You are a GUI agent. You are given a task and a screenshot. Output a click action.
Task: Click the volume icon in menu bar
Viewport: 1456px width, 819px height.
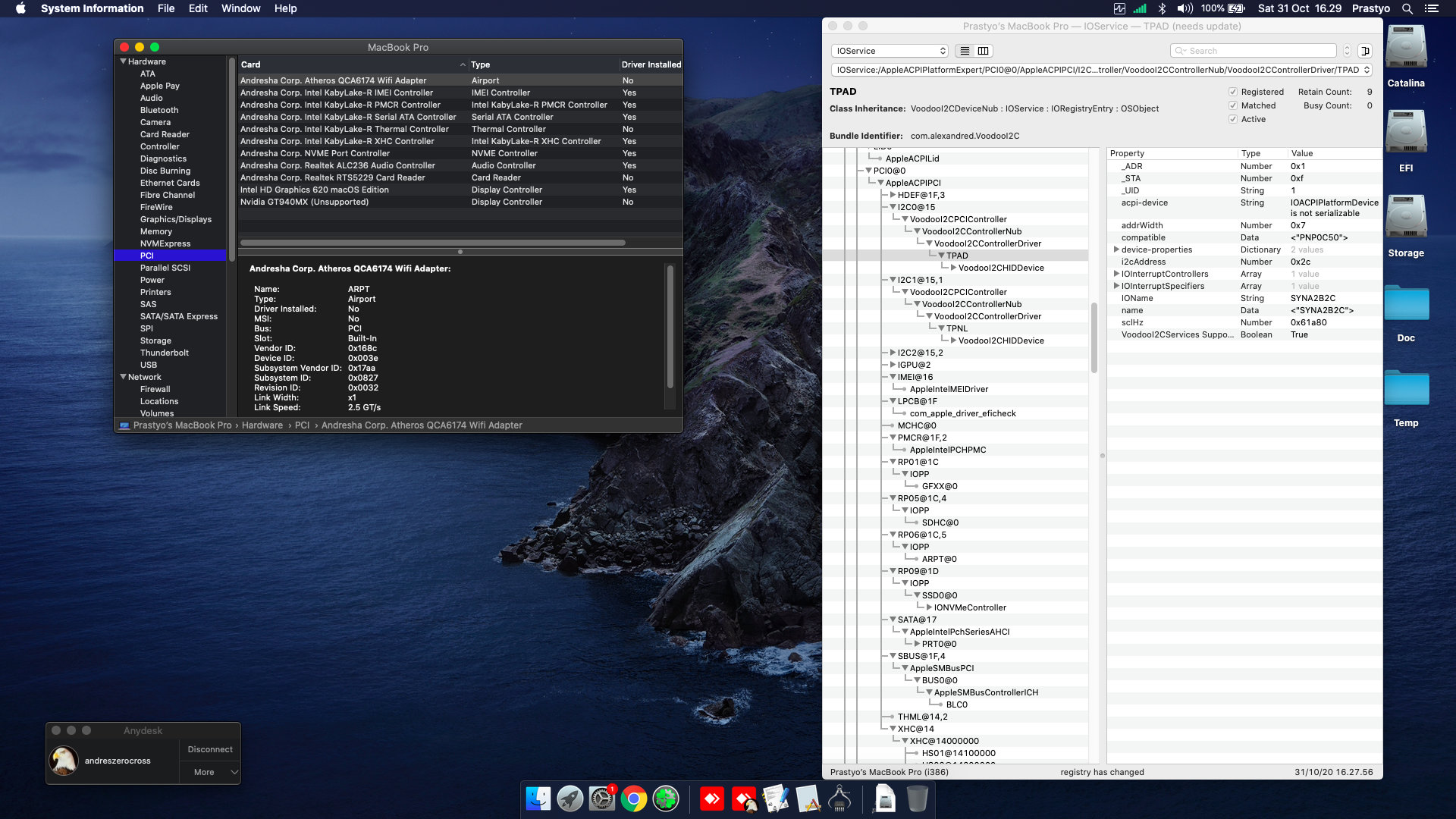tap(1185, 8)
